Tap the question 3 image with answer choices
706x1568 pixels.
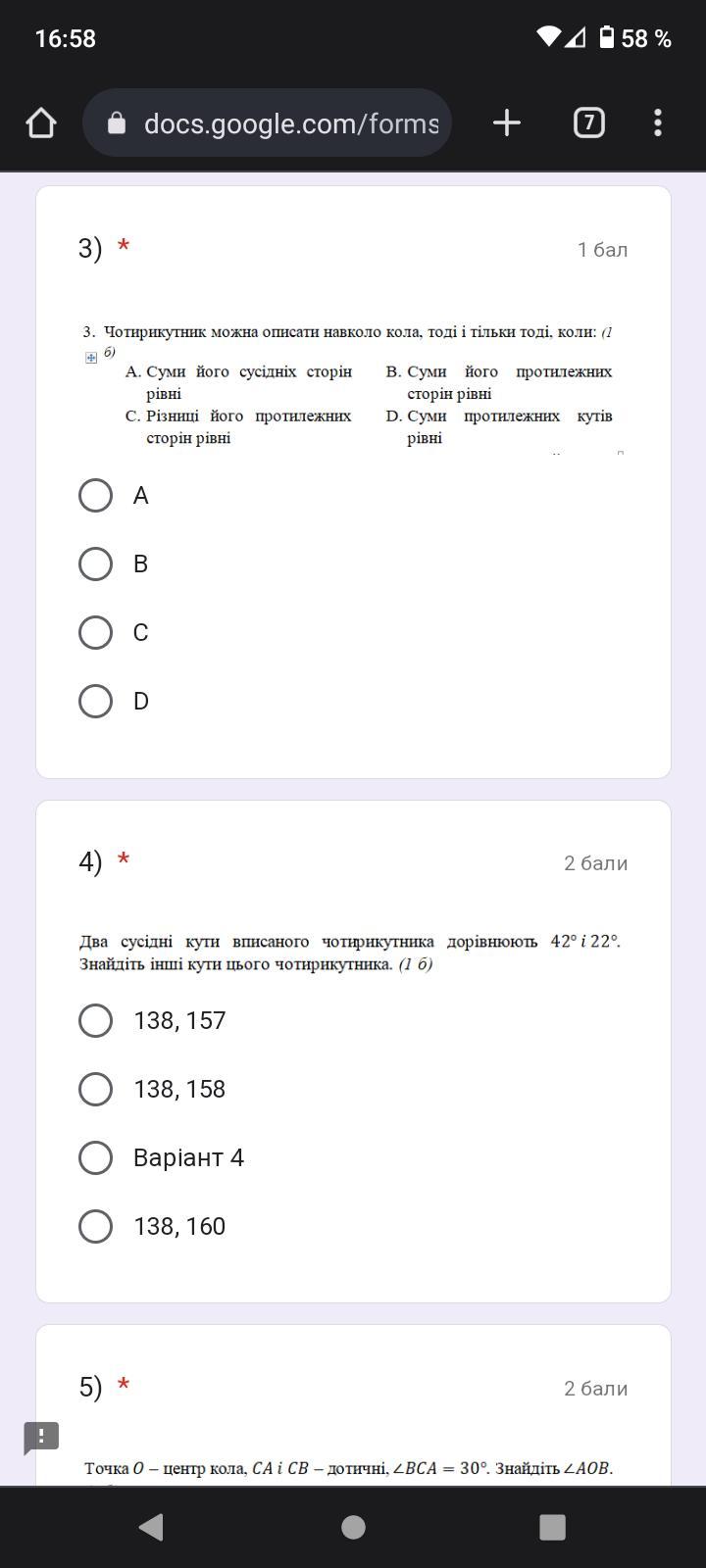point(353,385)
